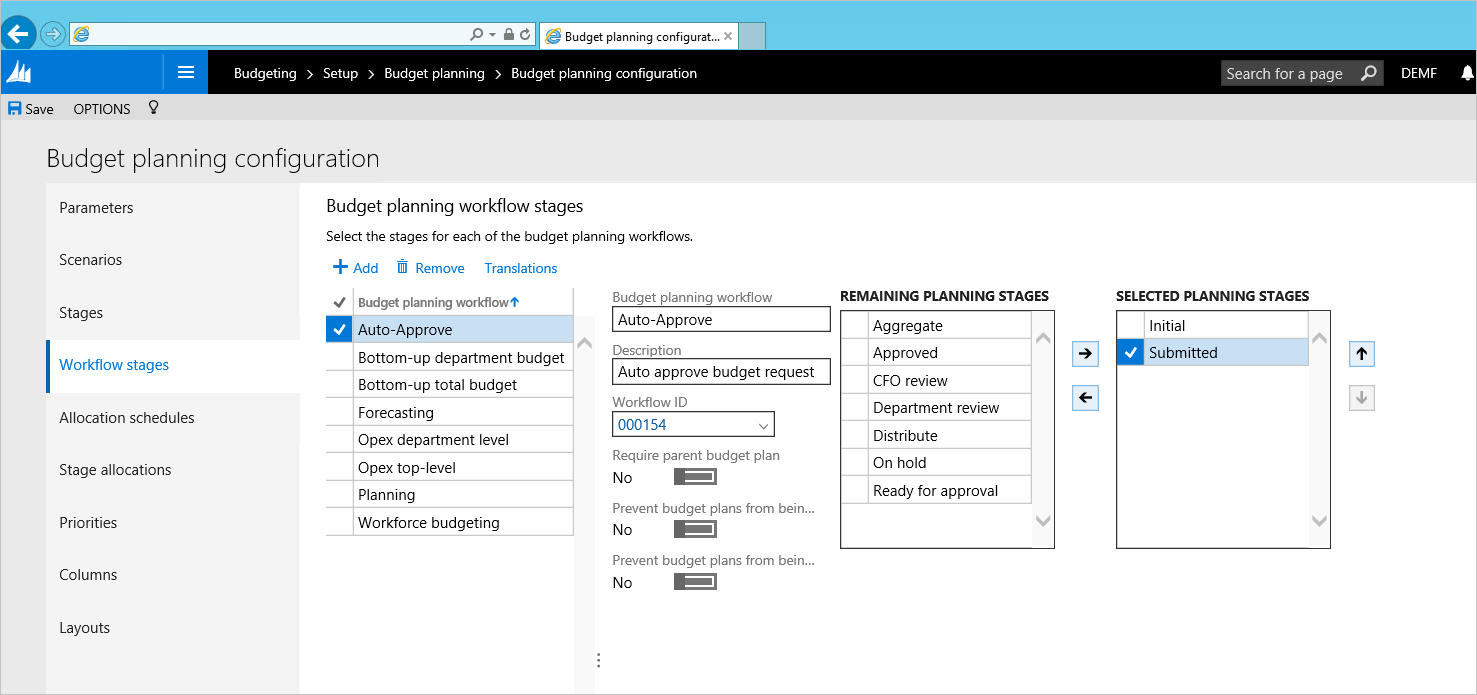Uncheck the Auto-Approve workflow row checkbox
The height and width of the screenshot is (695, 1477).
[339, 329]
